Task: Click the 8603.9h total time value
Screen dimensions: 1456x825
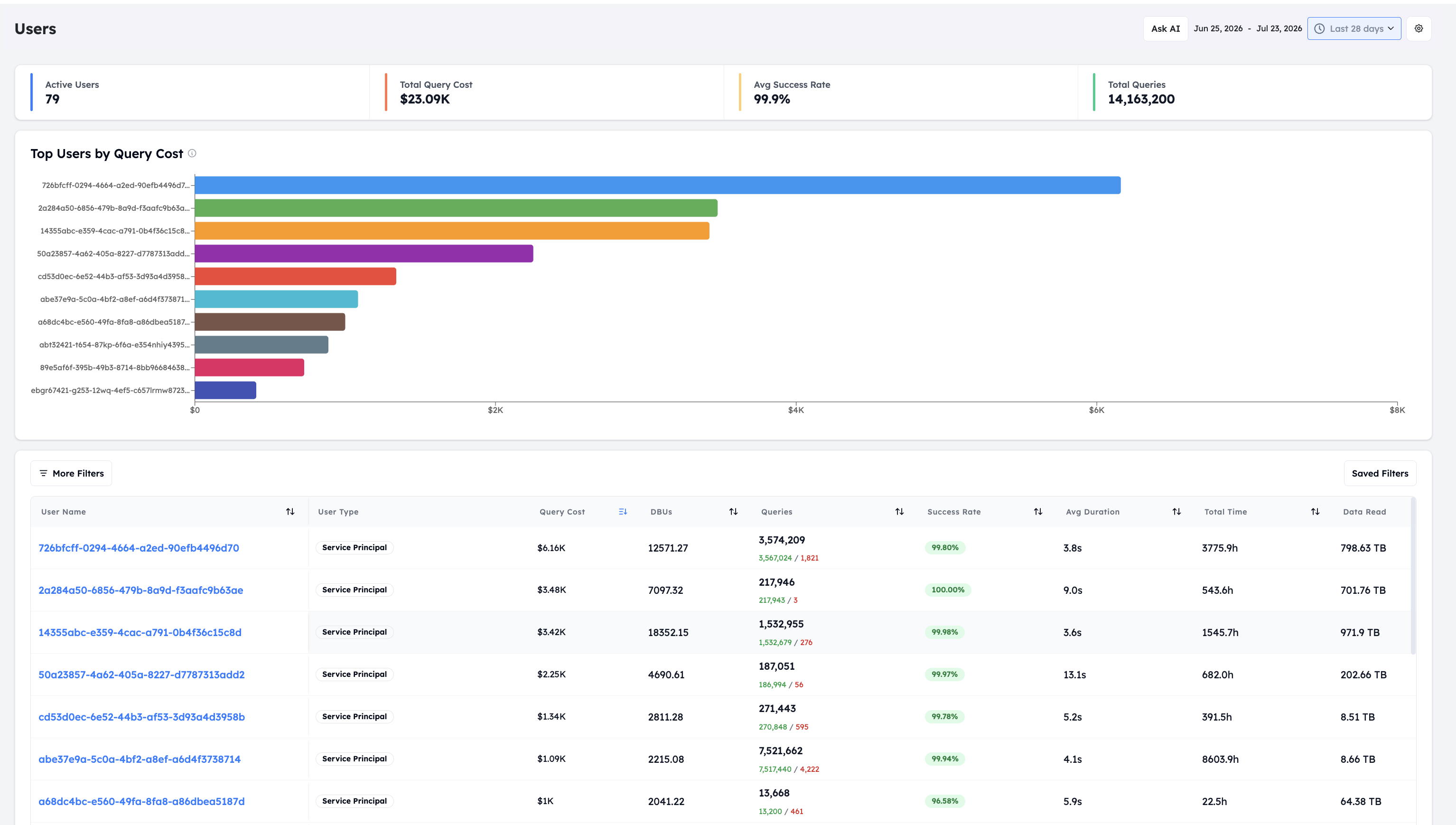Action: (1221, 759)
